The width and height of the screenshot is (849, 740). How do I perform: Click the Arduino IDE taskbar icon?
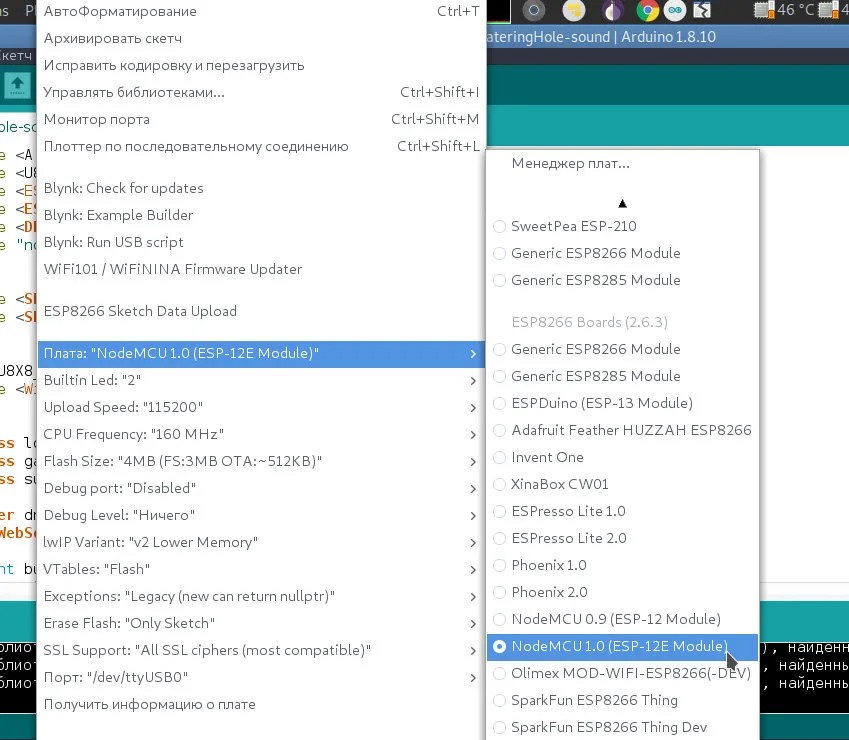click(x=675, y=11)
